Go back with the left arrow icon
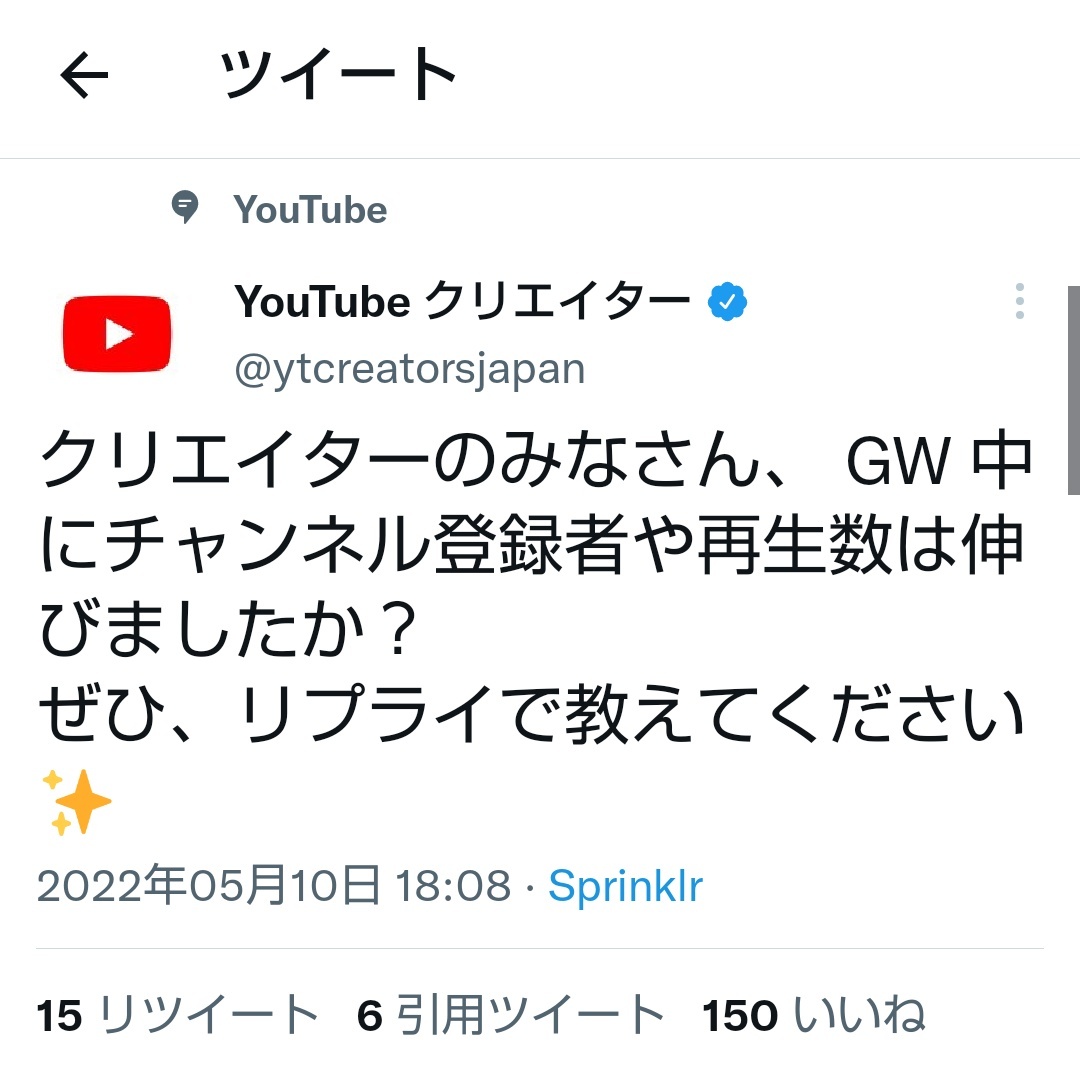This screenshot has height=1080, width=1080. (84, 74)
